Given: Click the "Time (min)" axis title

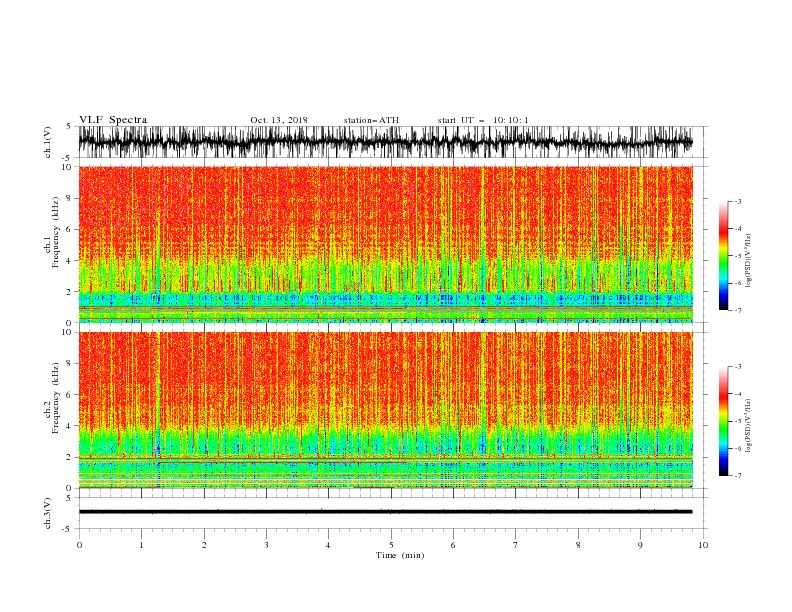Looking at the screenshot, I should 400,555.
